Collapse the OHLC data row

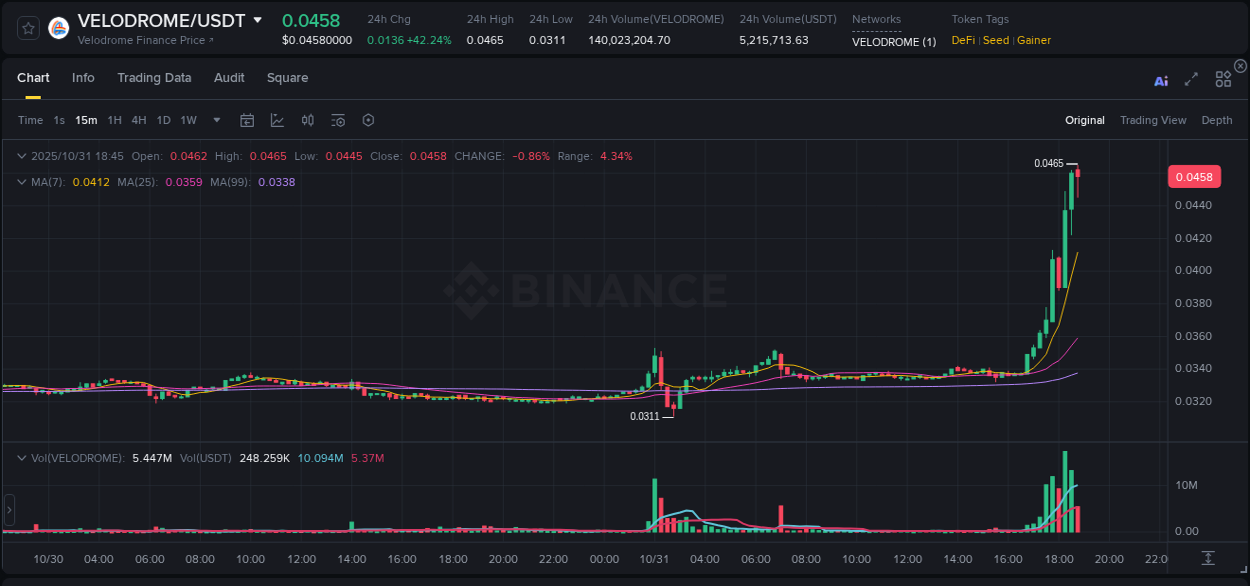(21, 156)
